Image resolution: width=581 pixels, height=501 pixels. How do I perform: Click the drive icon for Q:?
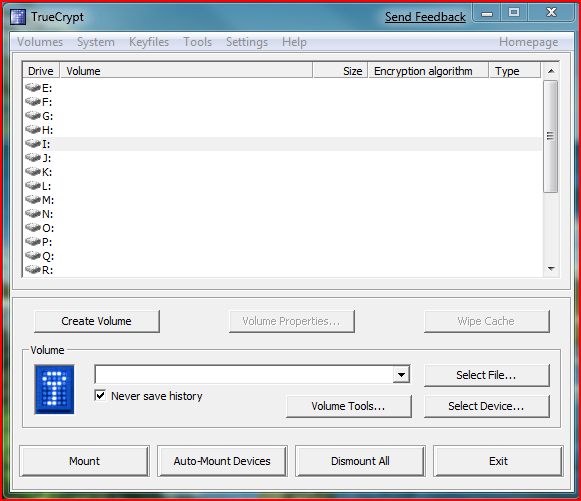[x=33, y=256]
